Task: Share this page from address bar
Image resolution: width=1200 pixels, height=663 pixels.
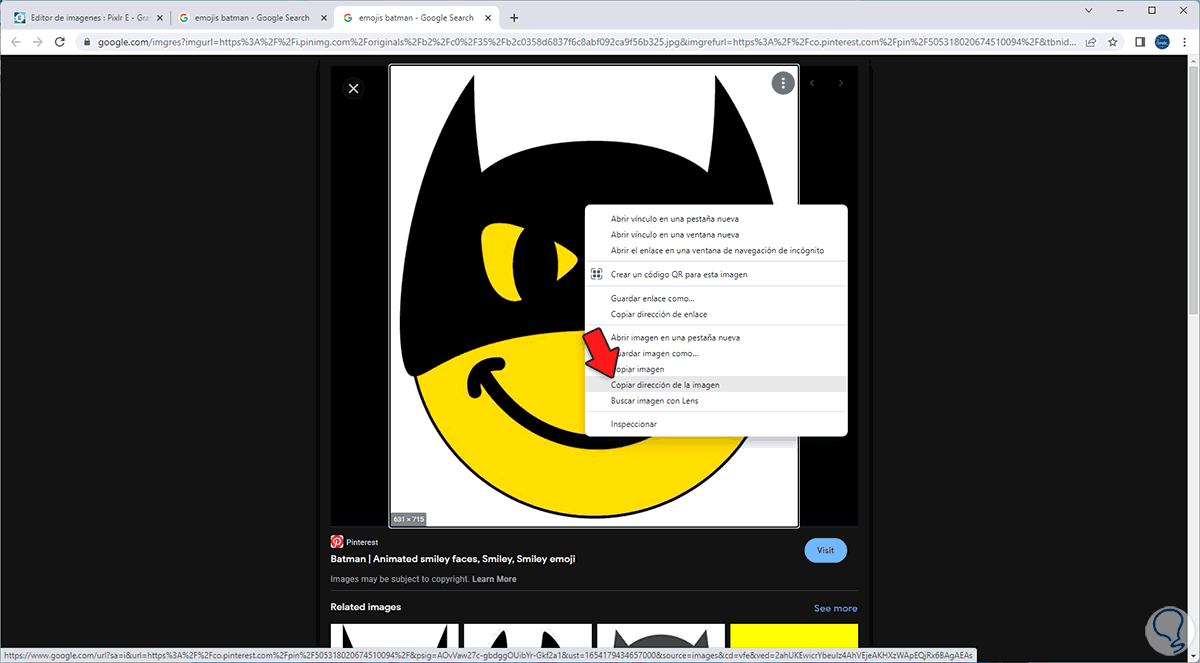Action: coord(1089,42)
